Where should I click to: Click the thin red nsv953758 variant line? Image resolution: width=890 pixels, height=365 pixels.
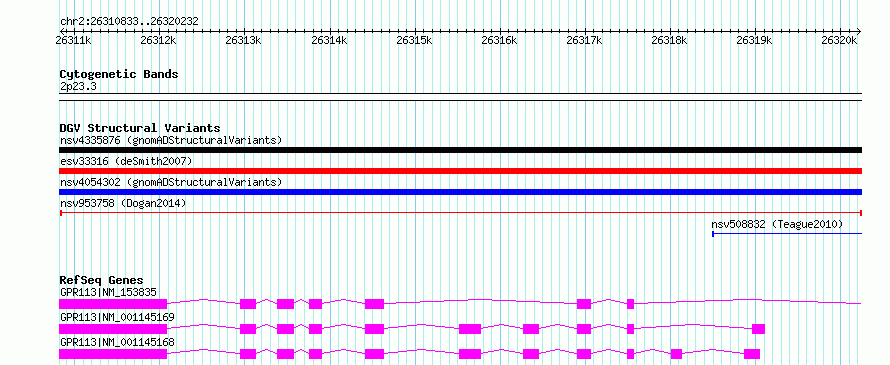click(x=460, y=213)
